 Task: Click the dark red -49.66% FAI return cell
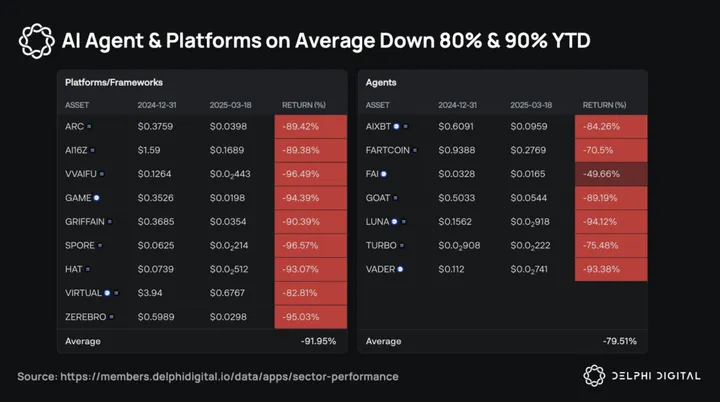pyautogui.click(x=610, y=174)
